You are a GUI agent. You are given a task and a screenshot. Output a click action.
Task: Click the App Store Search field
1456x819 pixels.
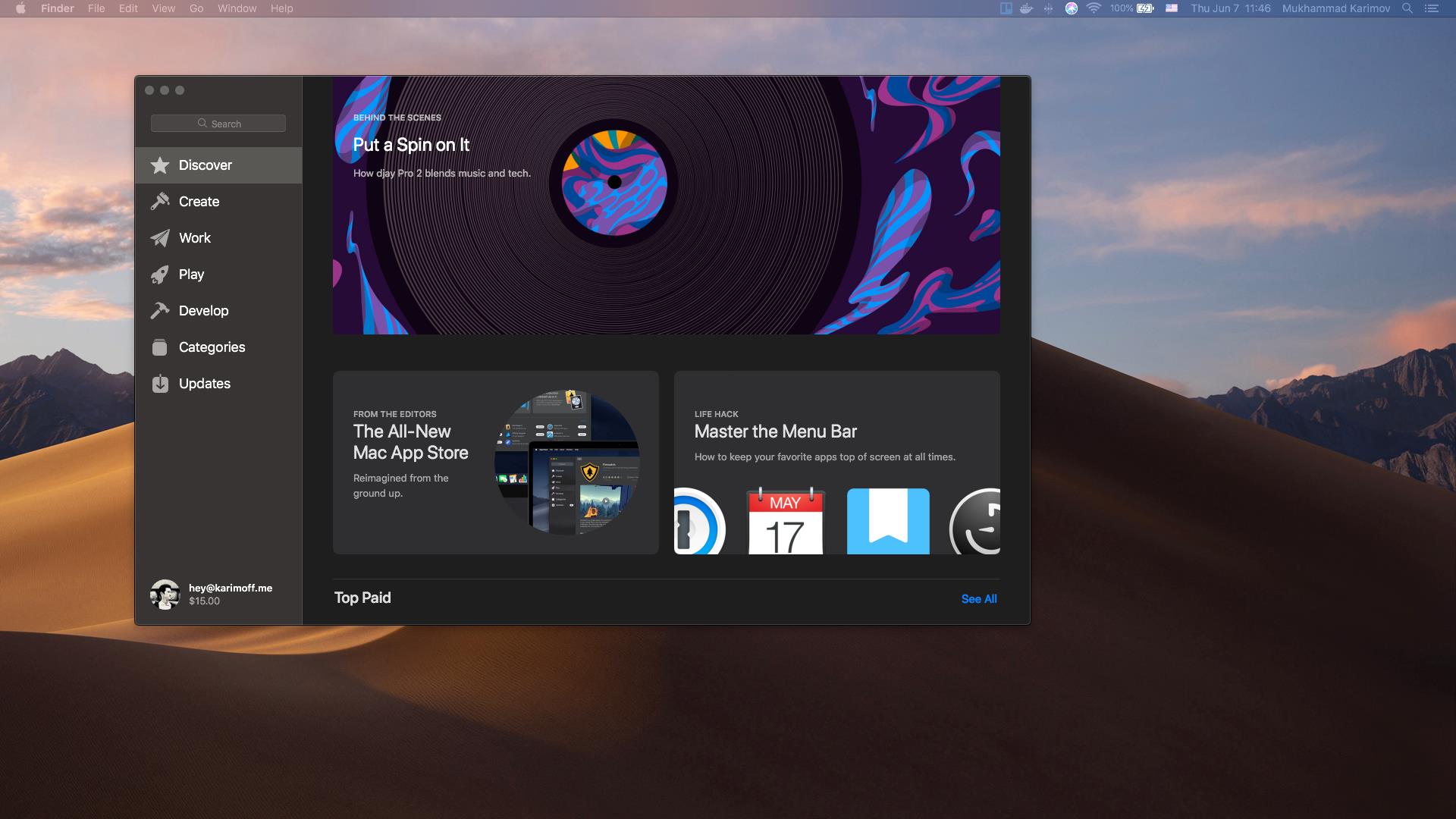(218, 124)
